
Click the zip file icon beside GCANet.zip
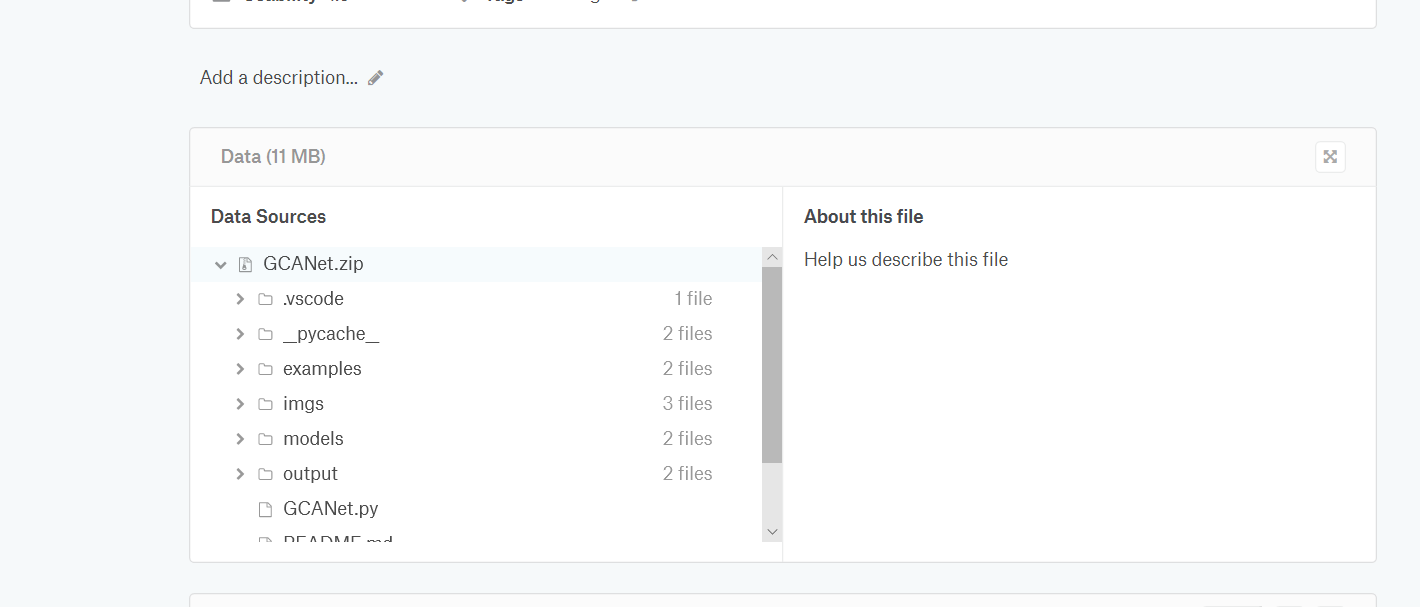pyautogui.click(x=245, y=265)
